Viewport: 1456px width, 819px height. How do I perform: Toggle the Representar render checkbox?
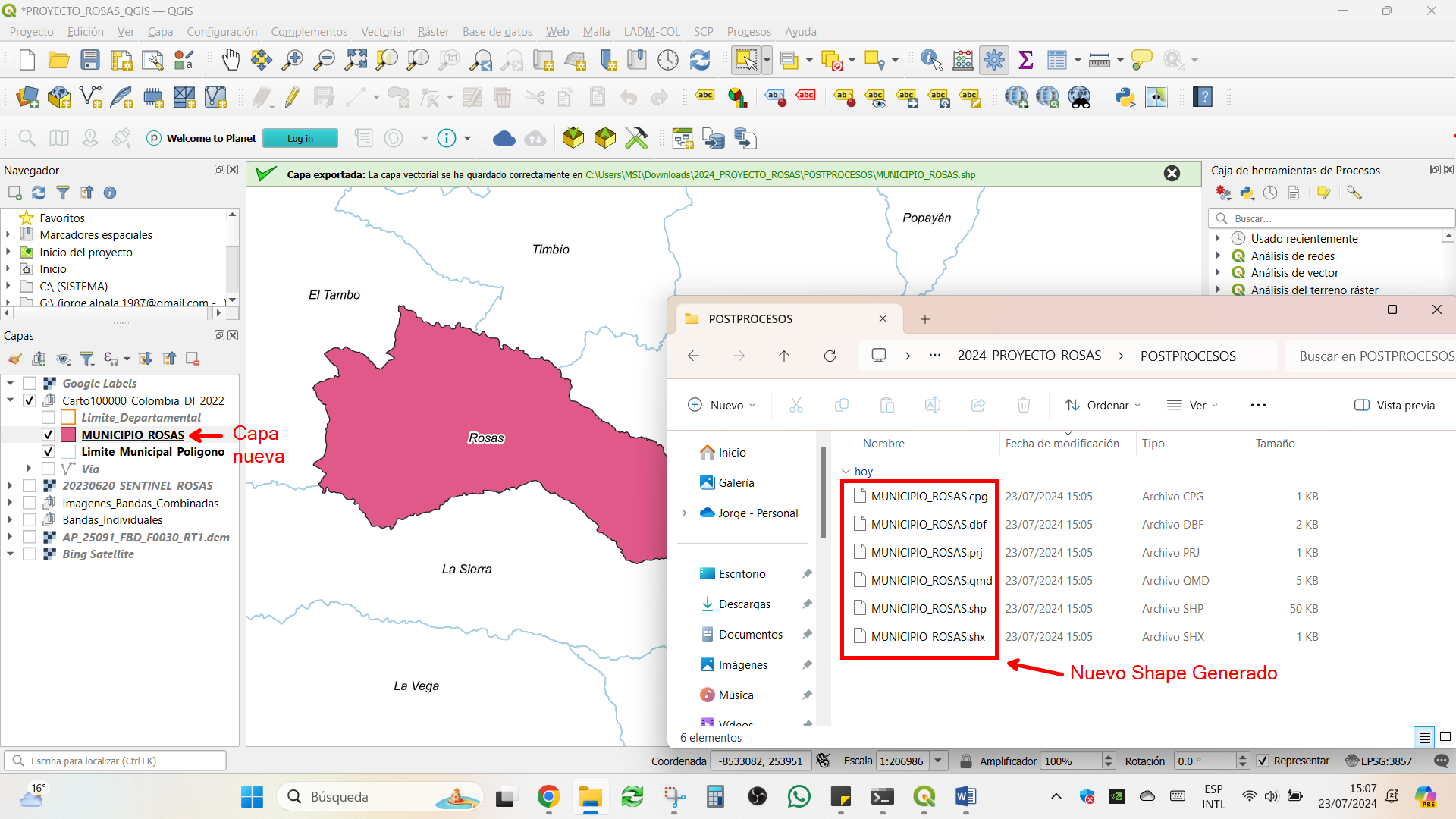coord(1263,761)
